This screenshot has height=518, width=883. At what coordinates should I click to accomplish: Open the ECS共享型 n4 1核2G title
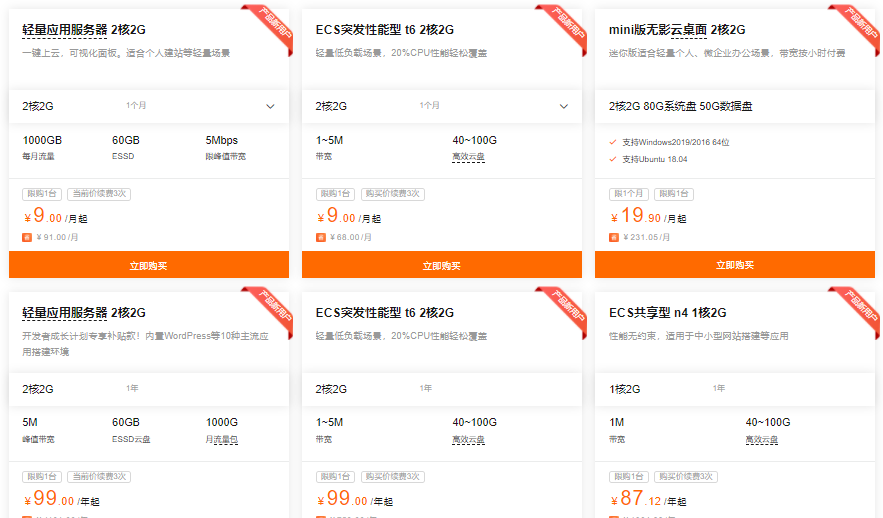(x=667, y=312)
